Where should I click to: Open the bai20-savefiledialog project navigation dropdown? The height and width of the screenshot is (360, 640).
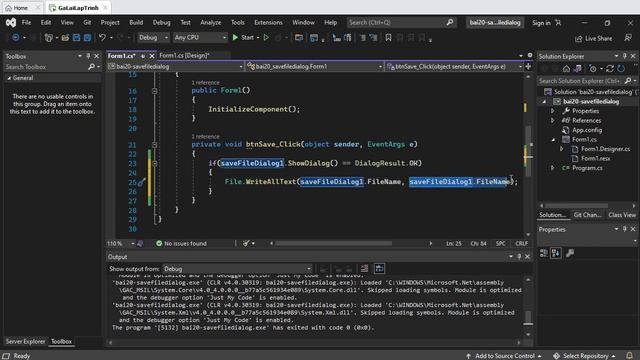176,67
